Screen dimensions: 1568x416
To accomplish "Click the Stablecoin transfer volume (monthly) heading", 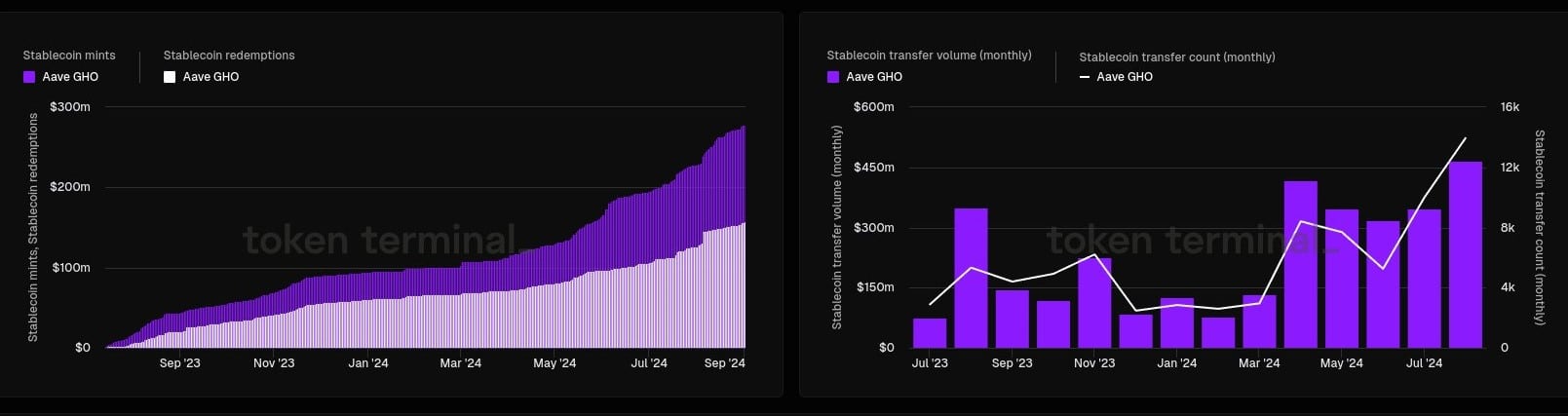I will pos(929,56).
